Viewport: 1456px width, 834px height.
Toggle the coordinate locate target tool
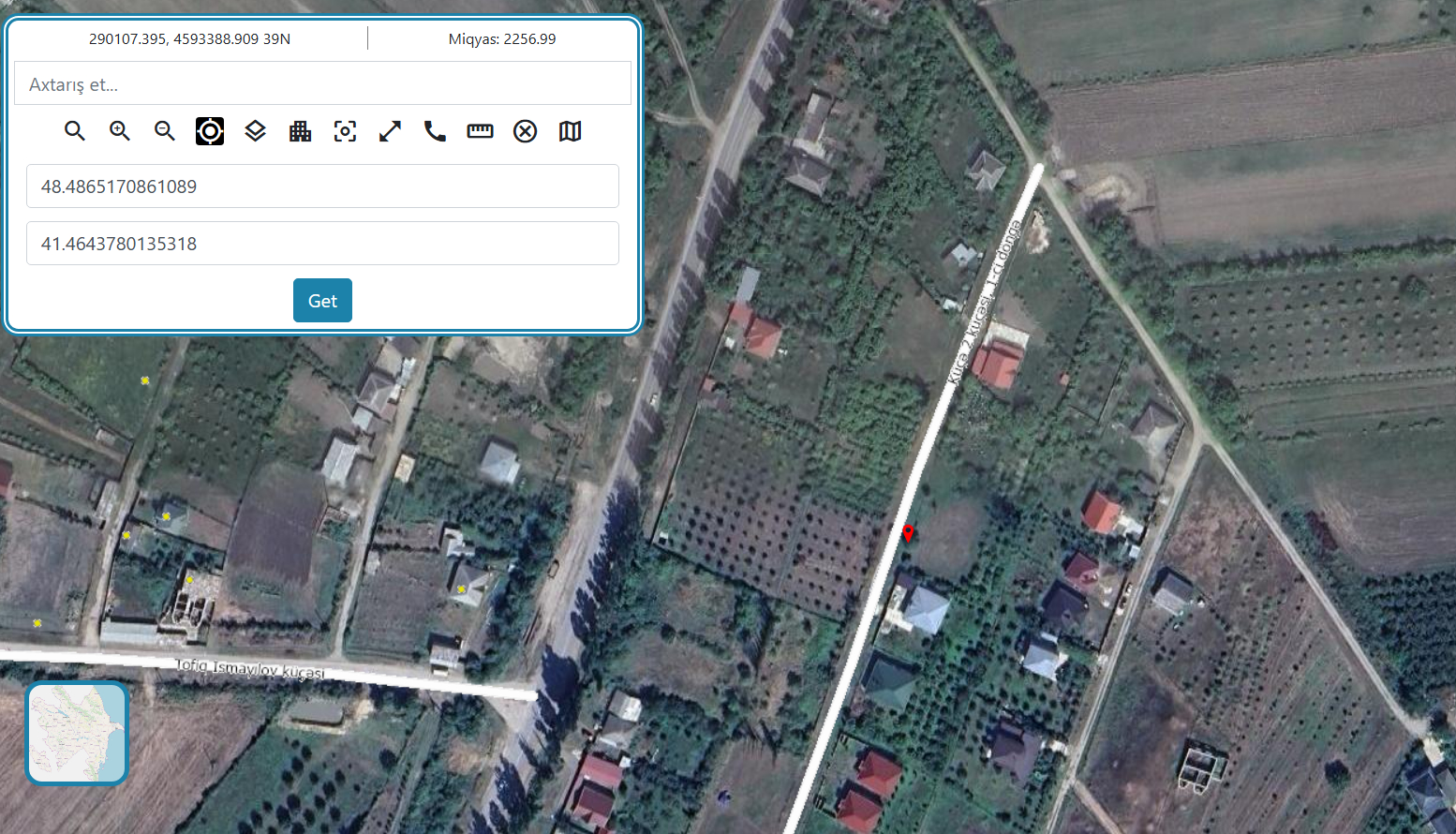click(x=210, y=131)
